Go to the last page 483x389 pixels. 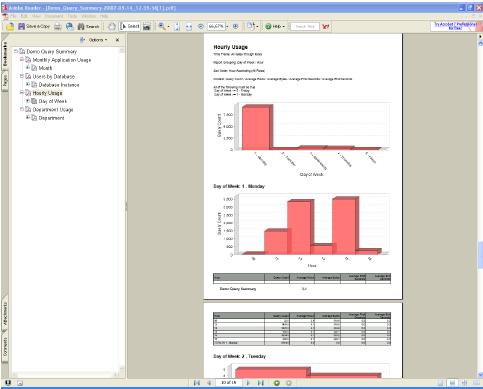point(261,383)
